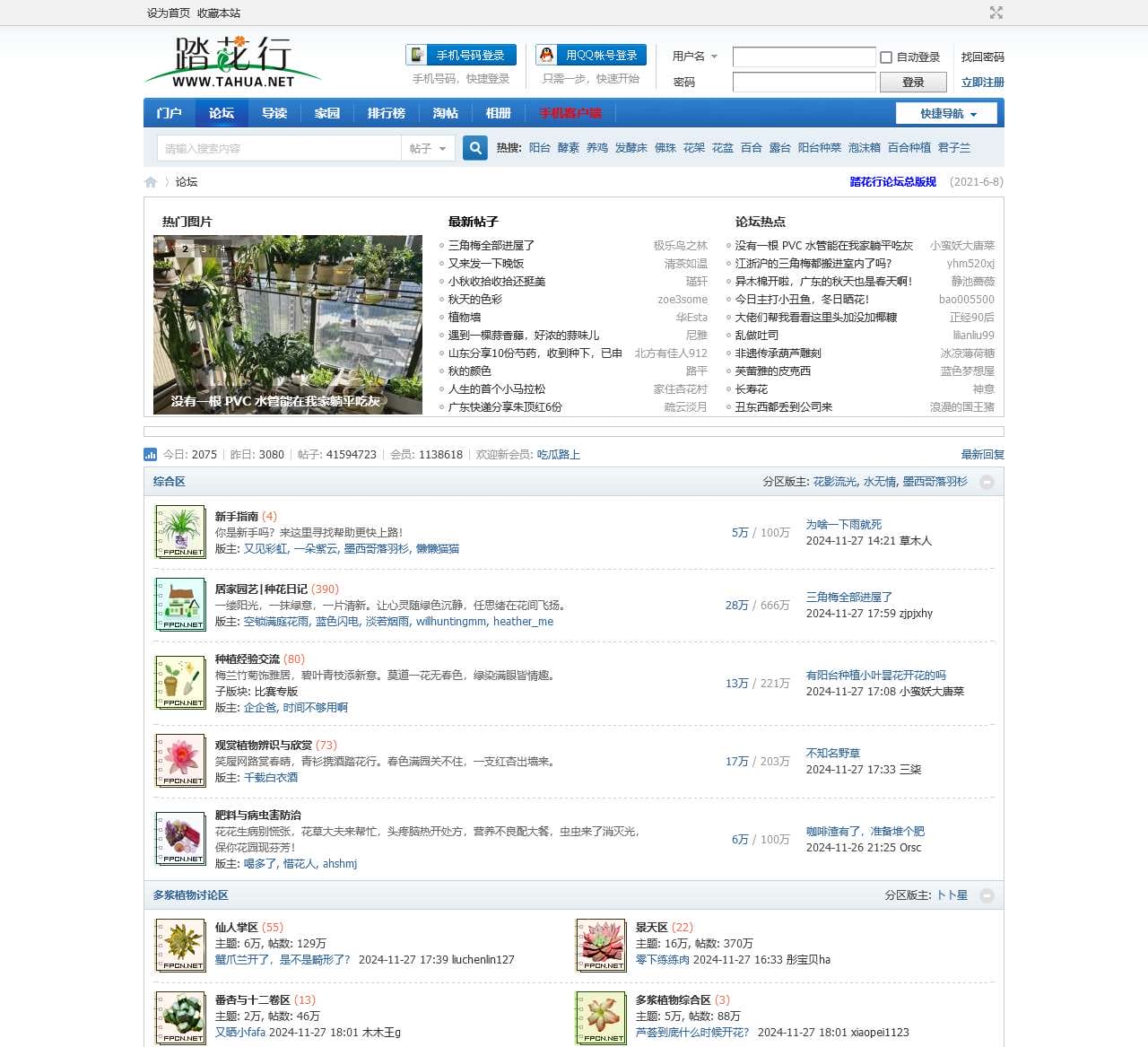Click the forum statistics bar-chart icon
This screenshot has height=1047, width=1148.
coord(151,455)
